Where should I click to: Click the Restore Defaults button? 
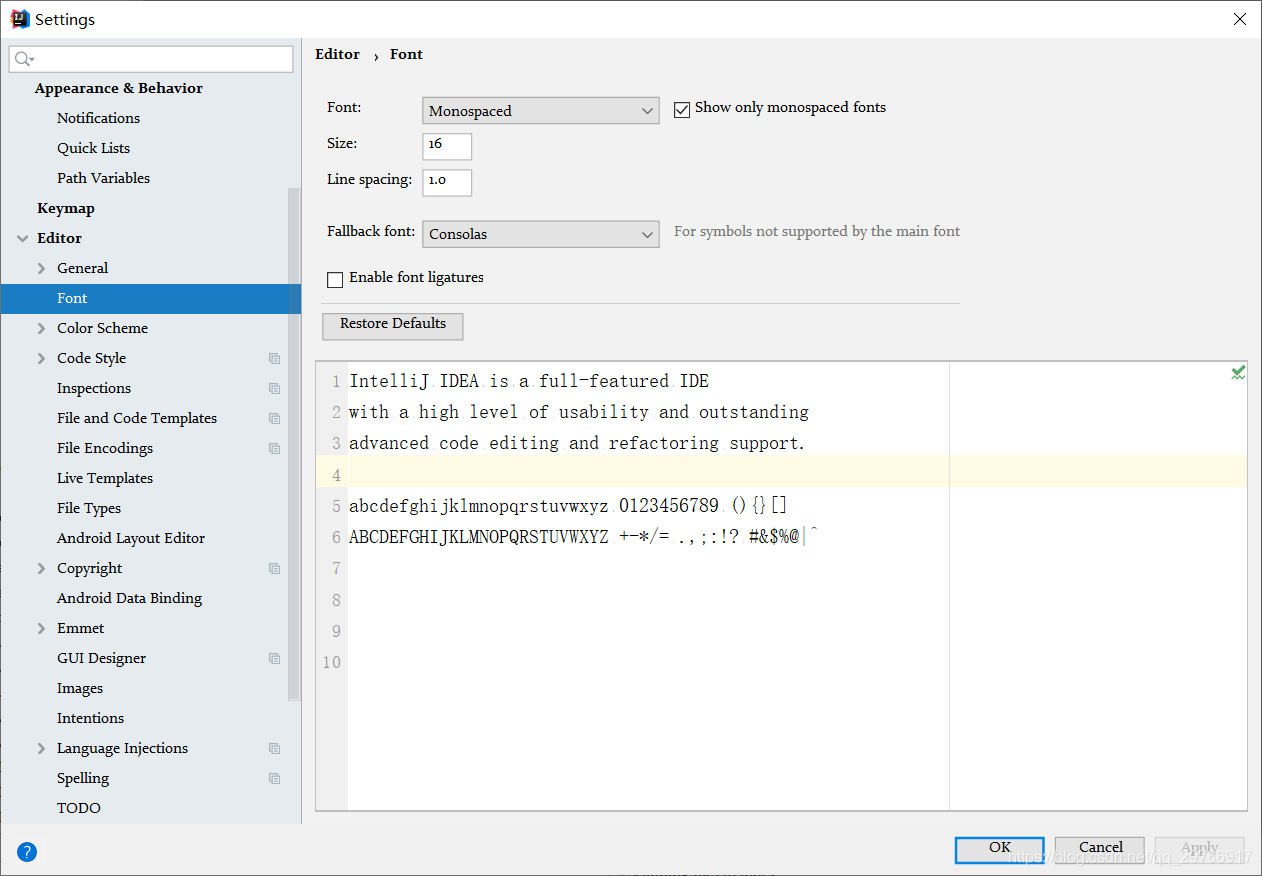[x=393, y=325]
